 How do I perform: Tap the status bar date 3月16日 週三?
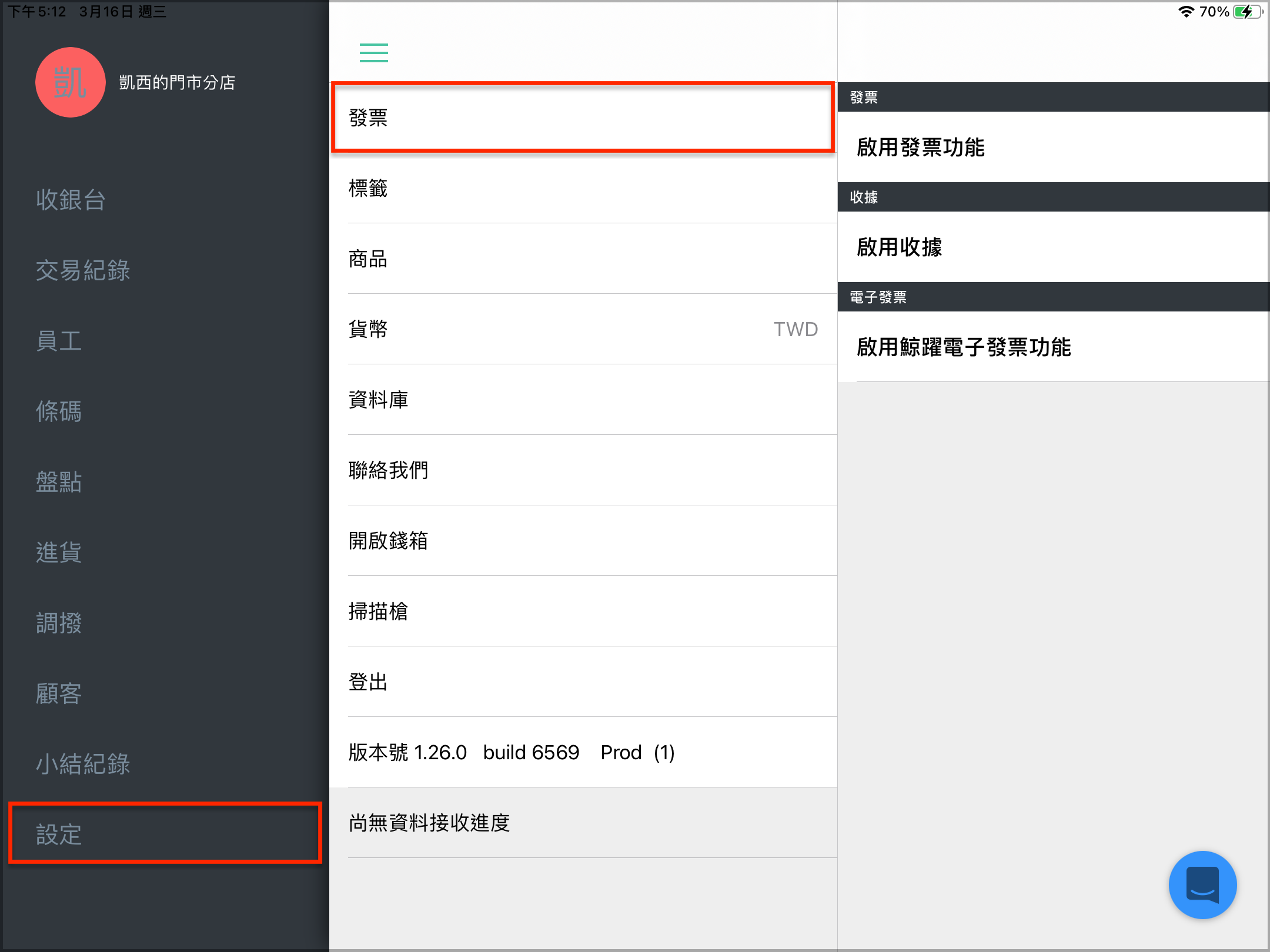122,12
